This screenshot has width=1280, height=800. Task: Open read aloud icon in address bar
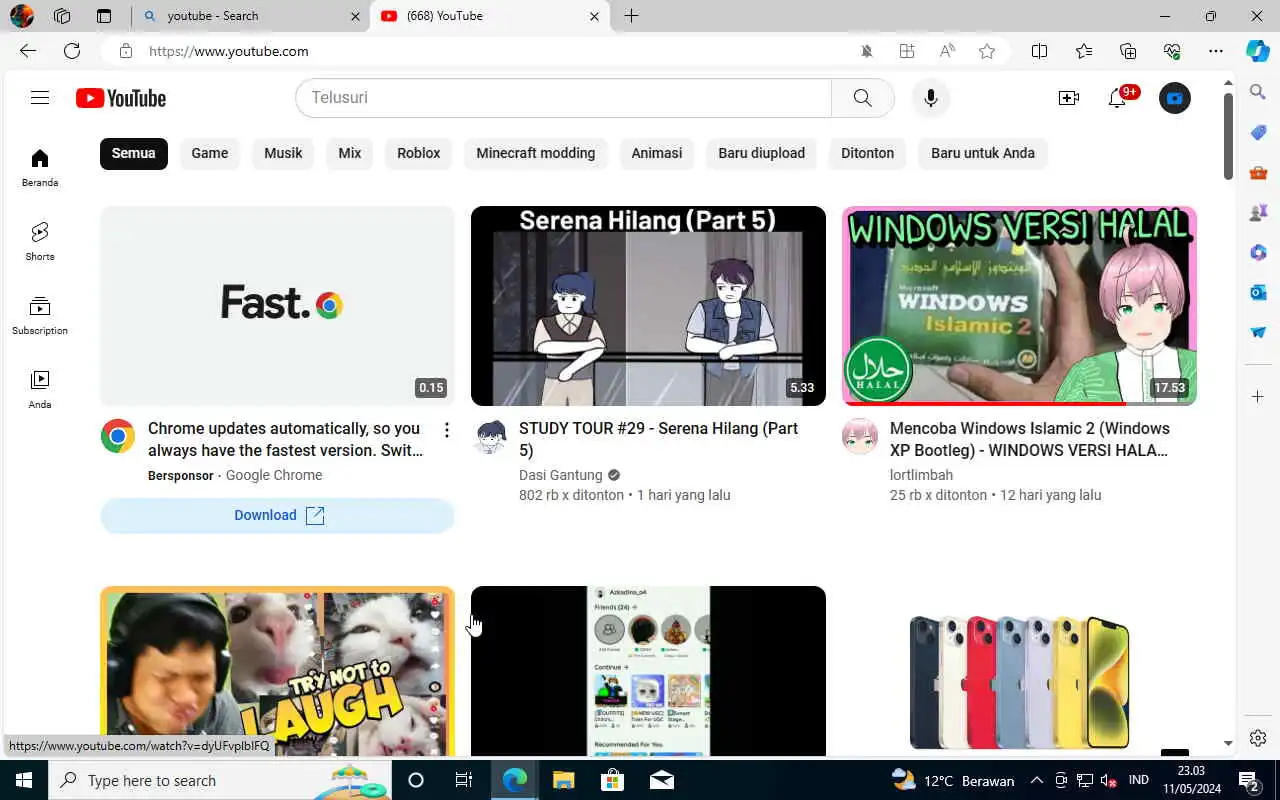pos(947,51)
